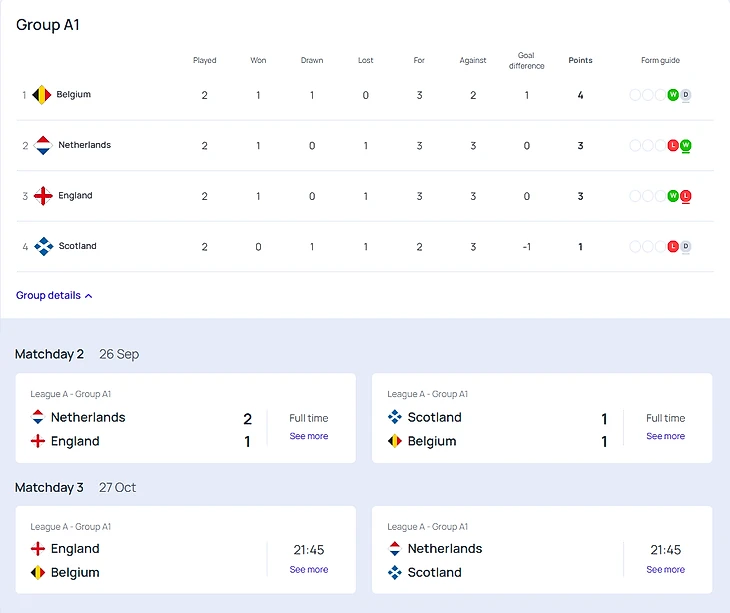Viewport: 730px width, 613px height.
Task: Select Belgium team name in standings
Action: click(73, 95)
